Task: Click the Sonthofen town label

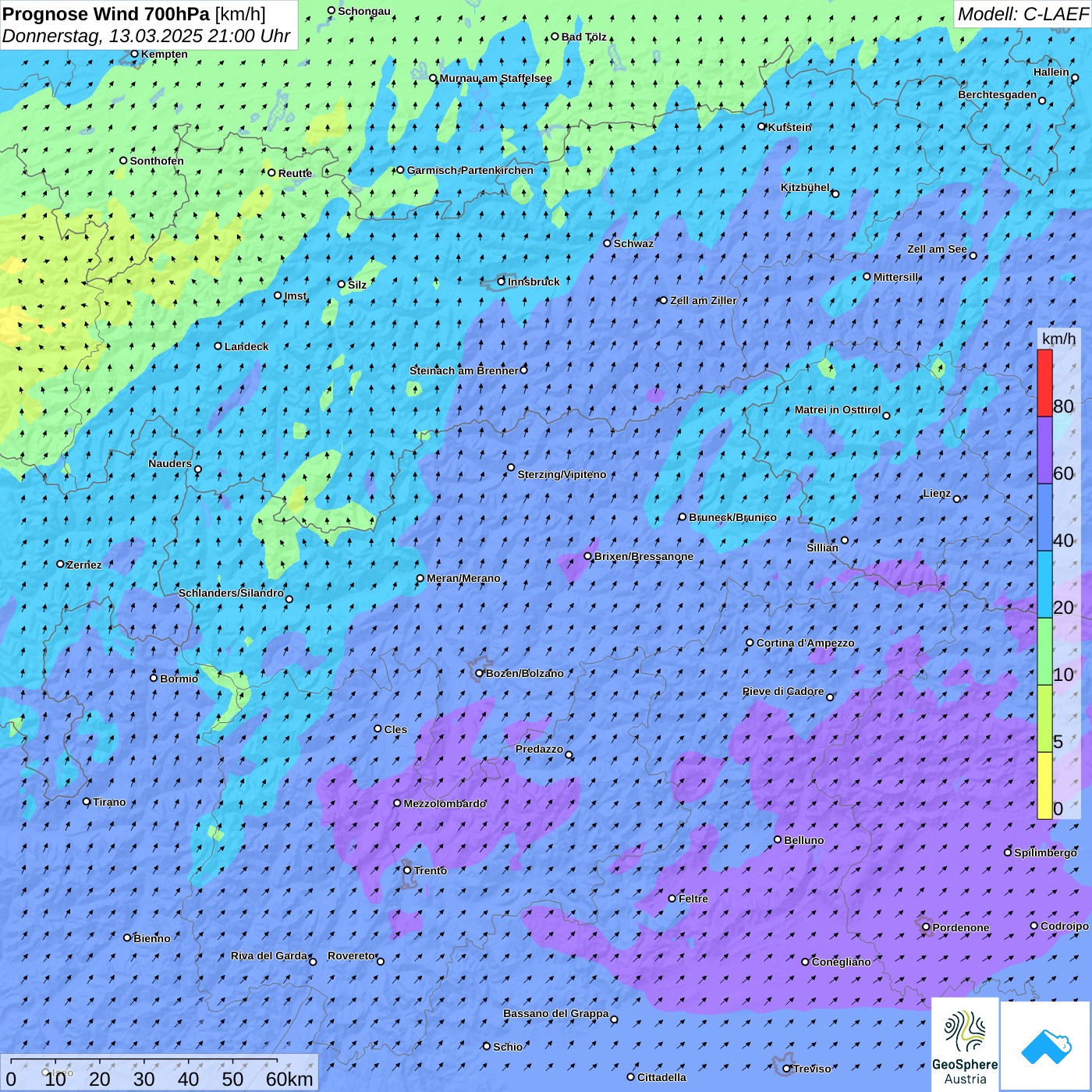Action: pyautogui.click(x=157, y=161)
